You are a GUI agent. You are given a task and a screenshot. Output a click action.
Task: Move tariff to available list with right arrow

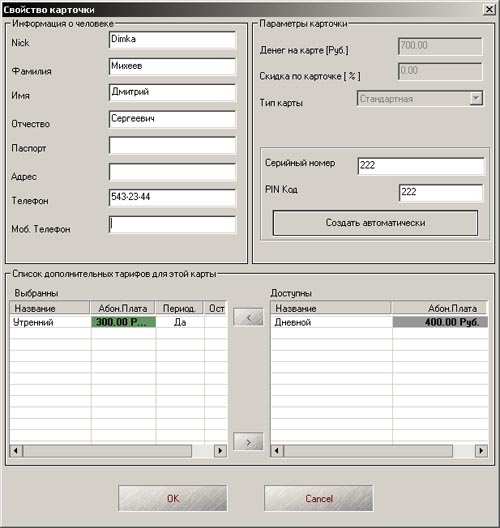pos(248,441)
